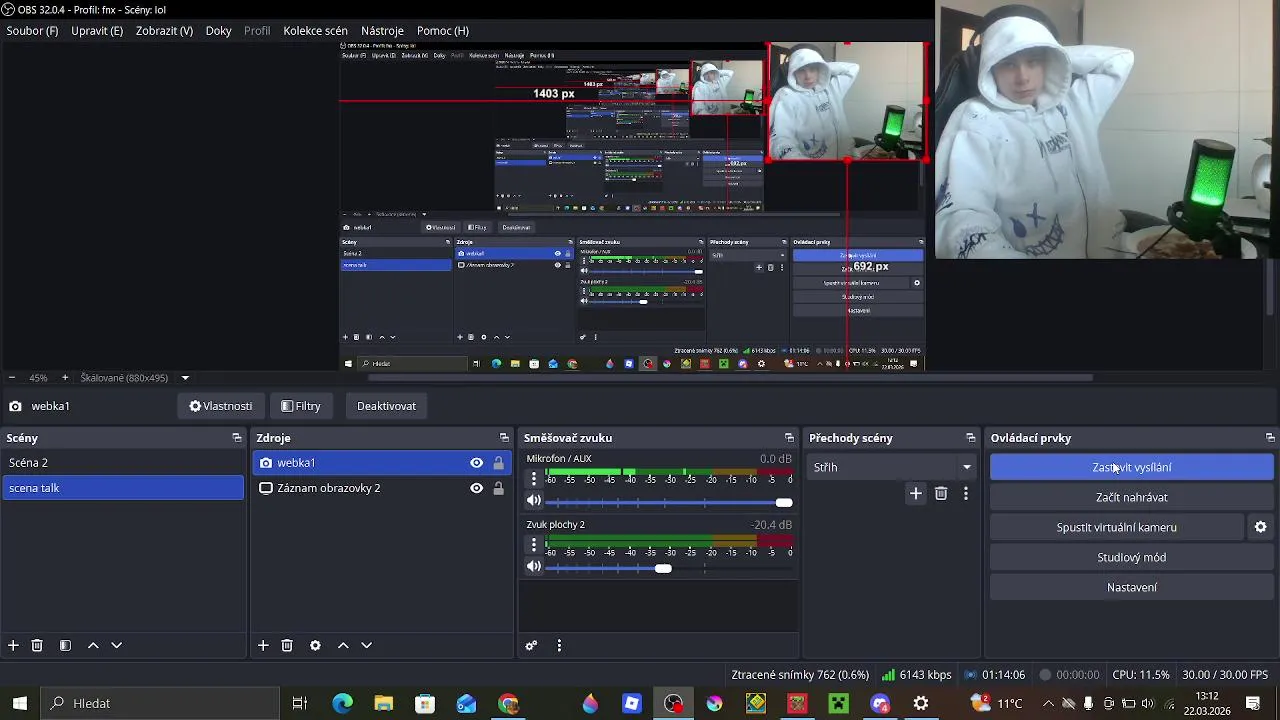Open Windows Start menu

tap(20, 703)
